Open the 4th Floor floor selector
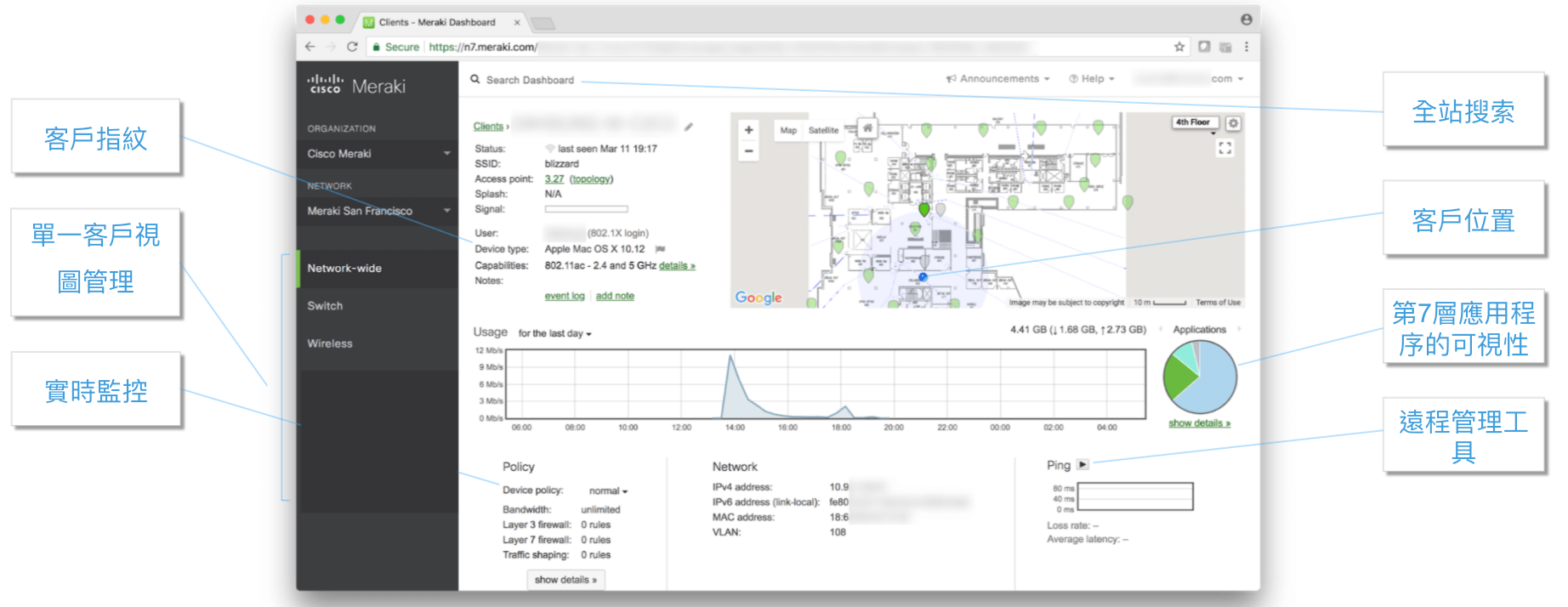Viewport: 1568px width, 607px height. click(x=1195, y=122)
